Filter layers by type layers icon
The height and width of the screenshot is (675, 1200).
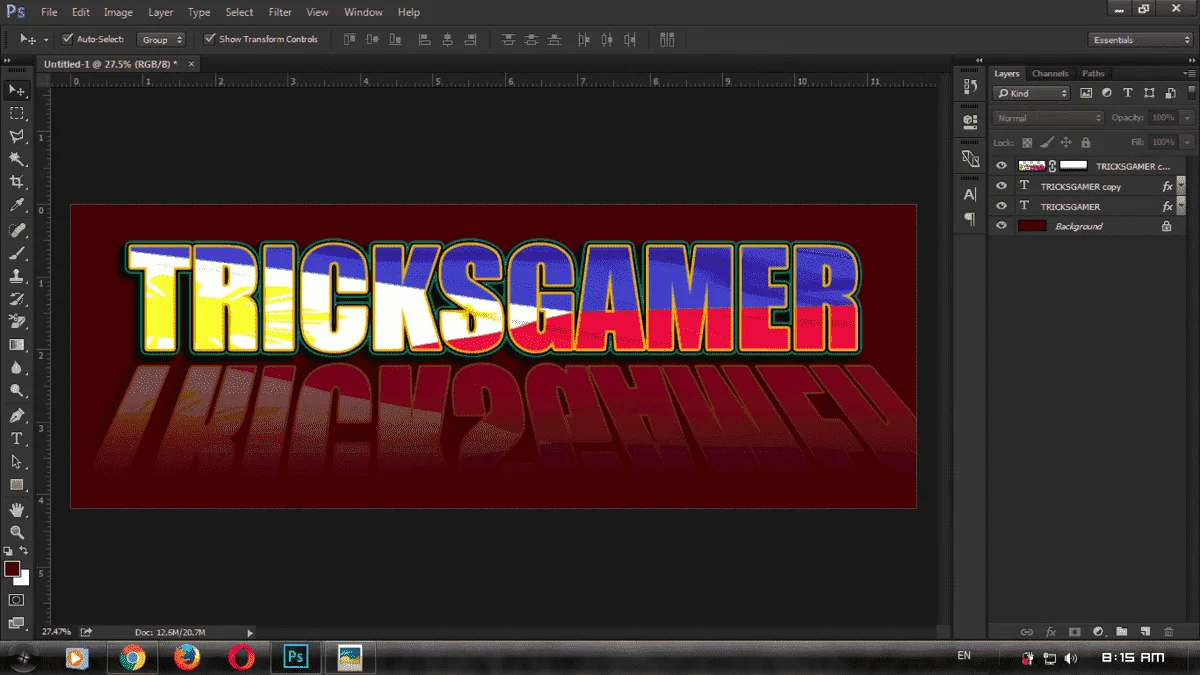tap(1128, 93)
